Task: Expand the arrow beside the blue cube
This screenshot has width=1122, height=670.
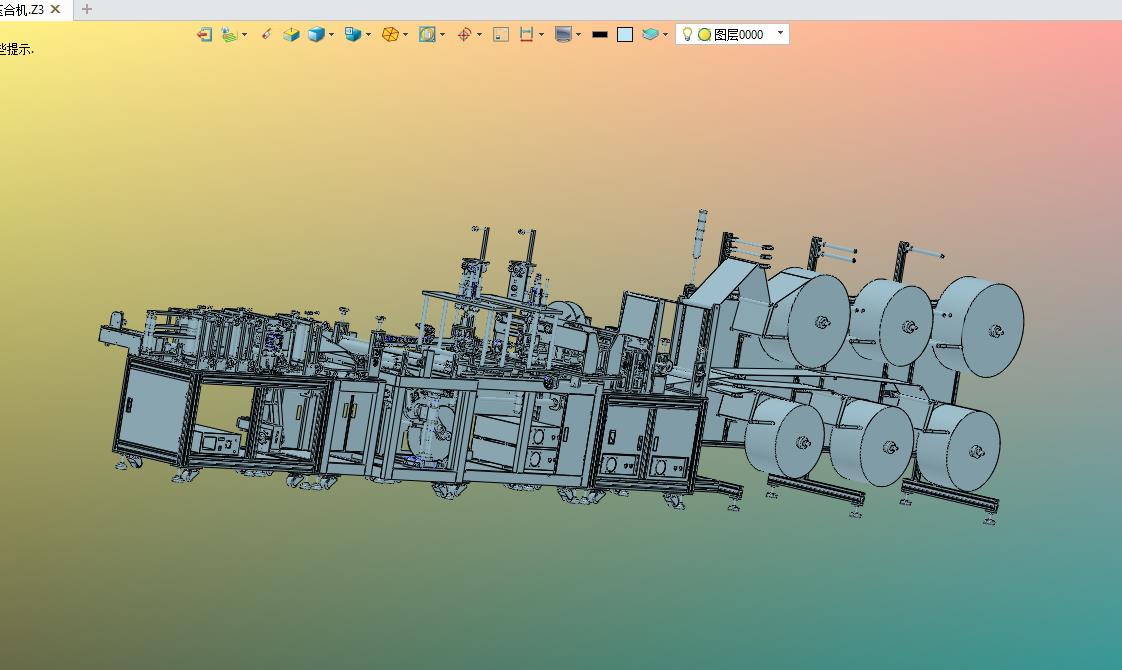Action: click(x=332, y=35)
